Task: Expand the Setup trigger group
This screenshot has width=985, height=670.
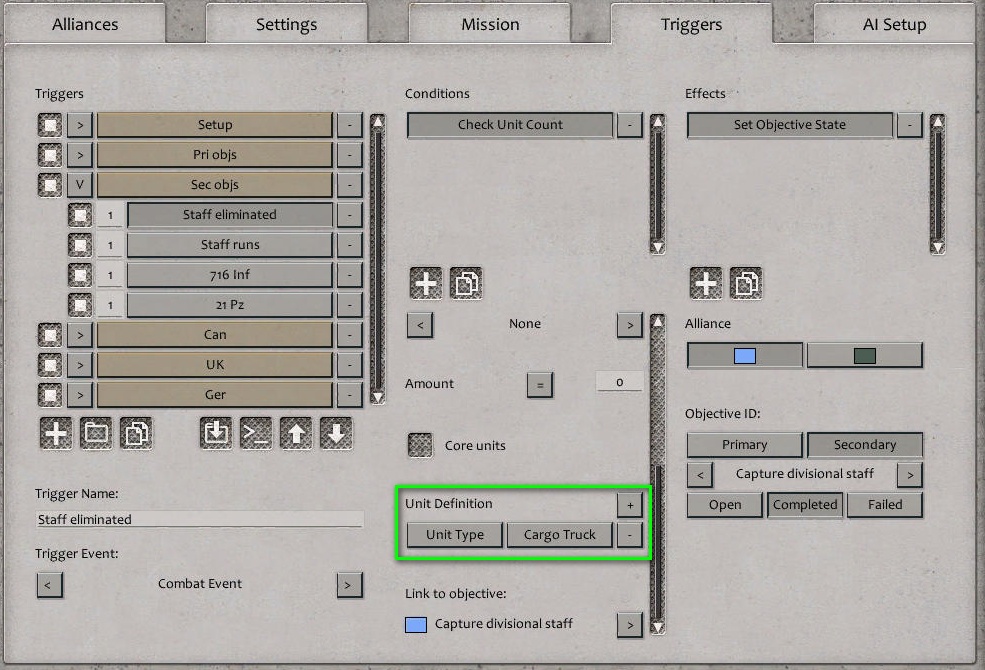Action: click(80, 125)
